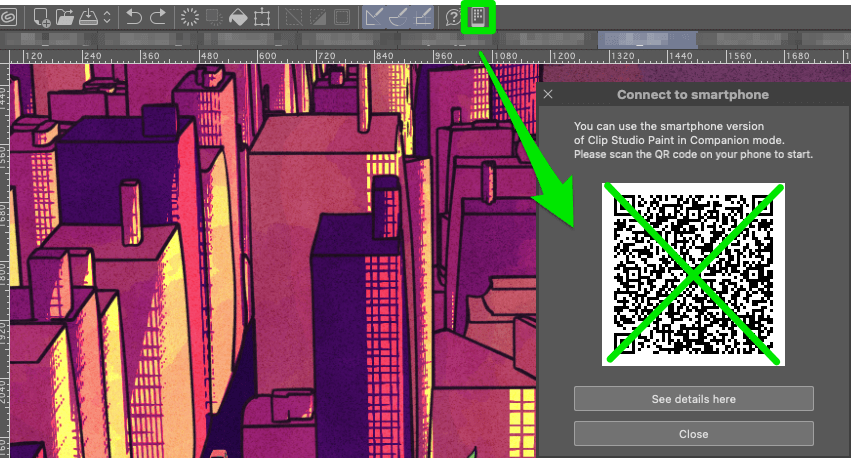Close the Connect to smartphone dialog via X
This screenshot has width=851, height=458.
(x=548, y=94)
